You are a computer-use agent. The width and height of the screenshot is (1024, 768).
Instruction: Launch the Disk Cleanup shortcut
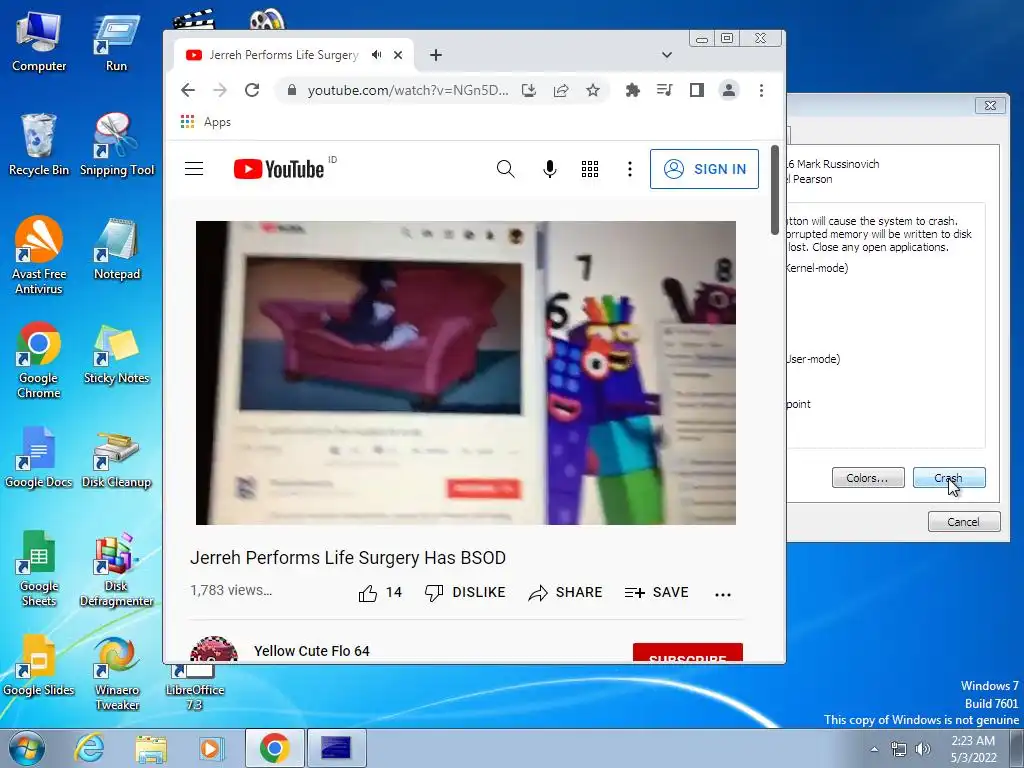pos(116,460)
